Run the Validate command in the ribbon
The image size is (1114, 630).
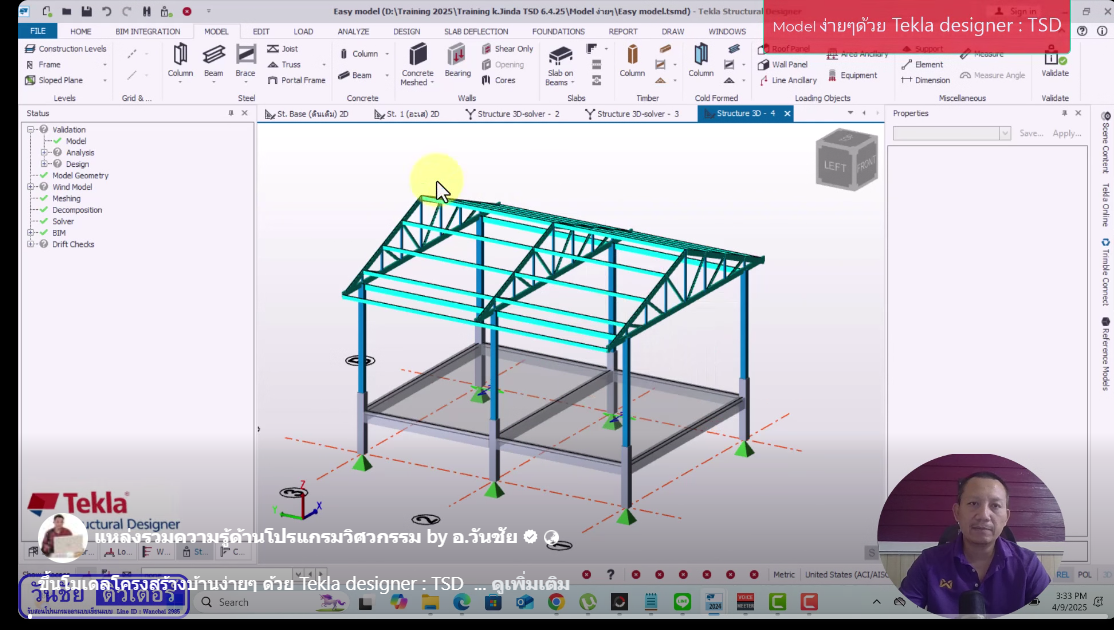point(1055,63)
